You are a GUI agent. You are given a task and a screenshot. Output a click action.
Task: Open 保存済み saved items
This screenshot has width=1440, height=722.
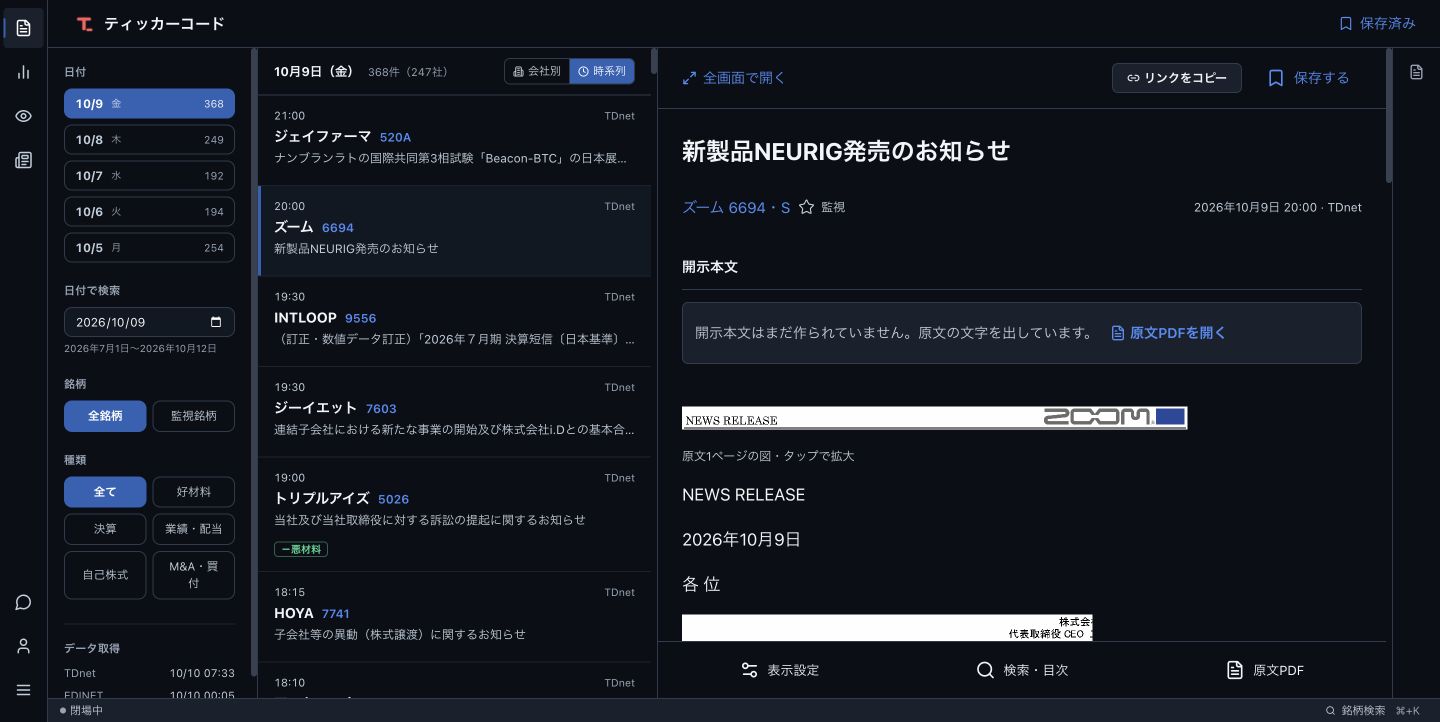point(1377,23)
